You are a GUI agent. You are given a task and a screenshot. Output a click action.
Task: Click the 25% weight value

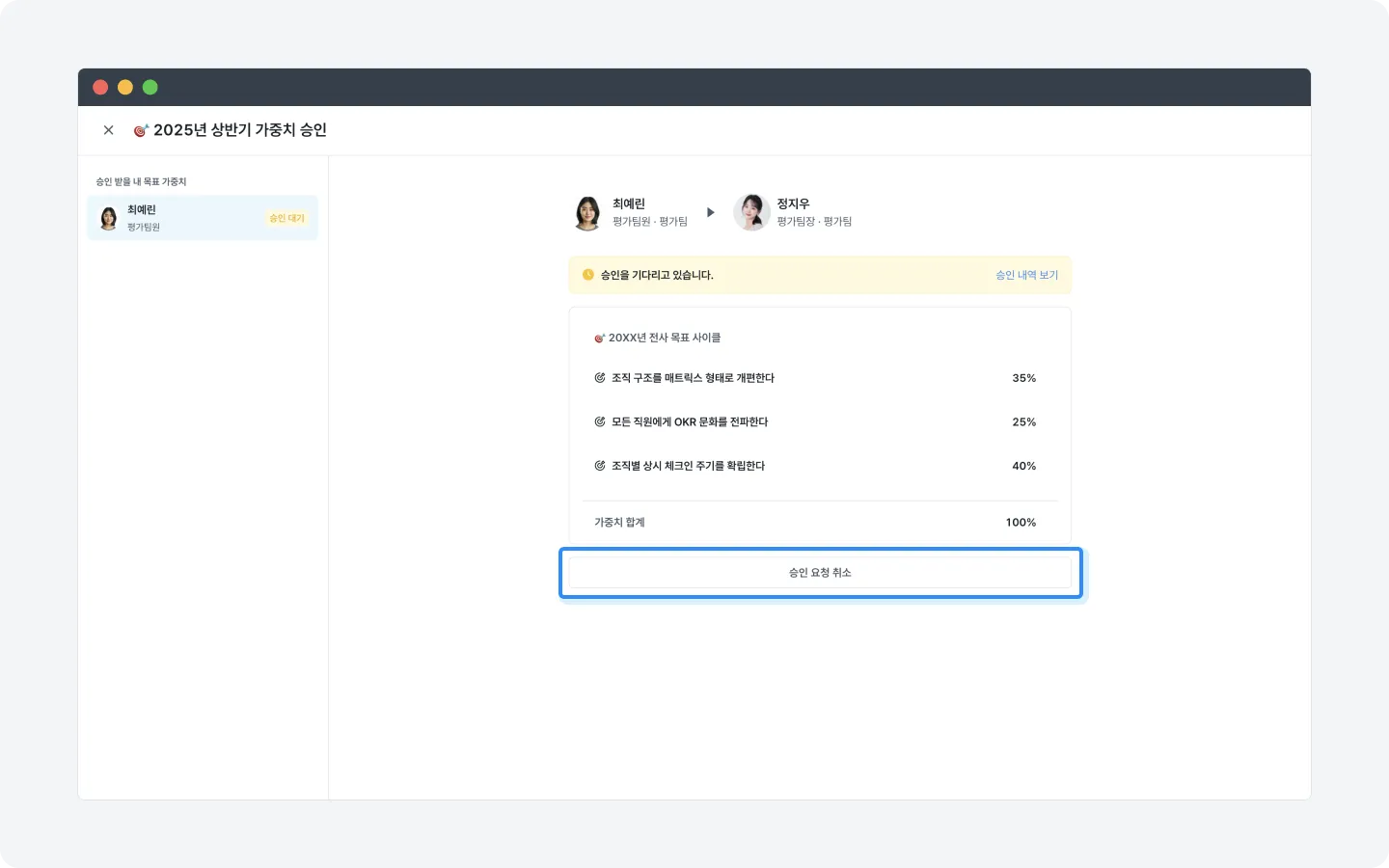click(1023, 421)
